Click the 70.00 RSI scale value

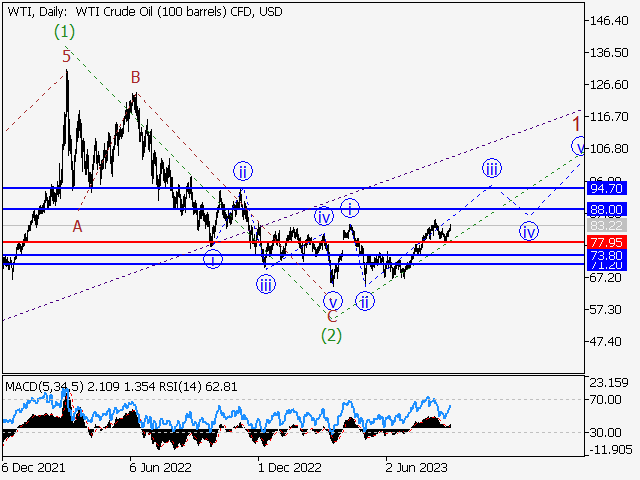pyautogui.click(x=606, y=399)
